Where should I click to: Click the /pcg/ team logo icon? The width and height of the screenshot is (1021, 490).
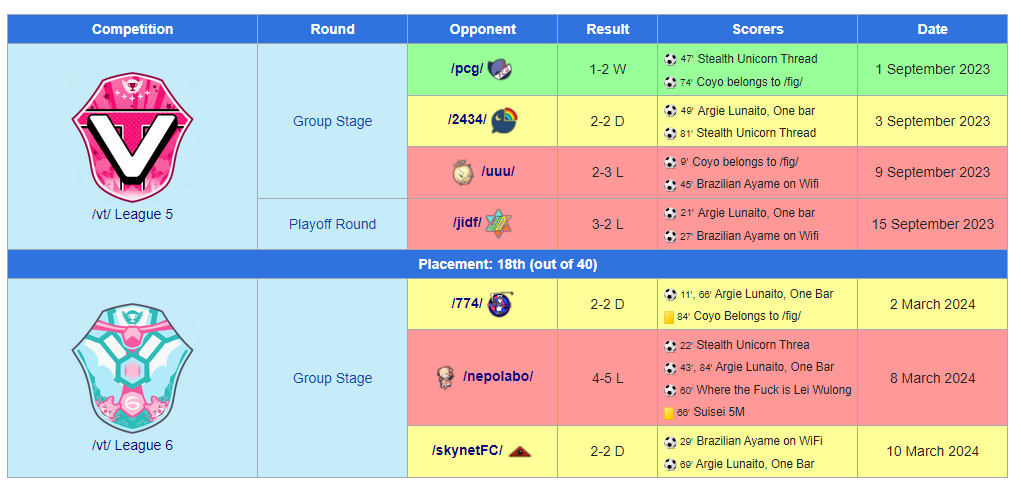[x=501, y=69]
